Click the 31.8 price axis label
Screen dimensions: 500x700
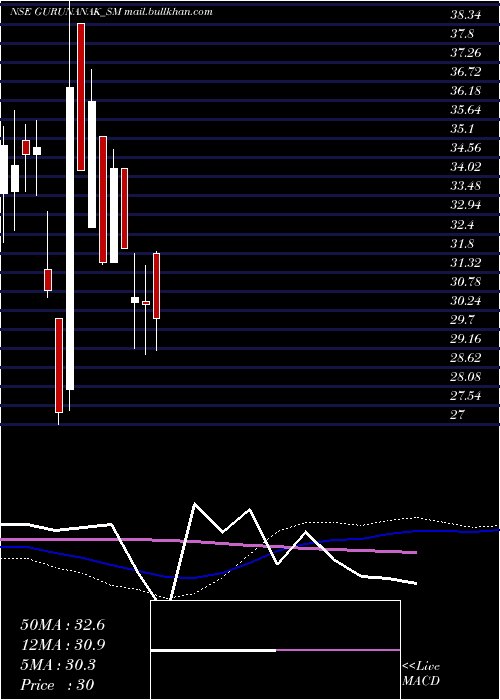pyautogui.click(x=462, y=244)
